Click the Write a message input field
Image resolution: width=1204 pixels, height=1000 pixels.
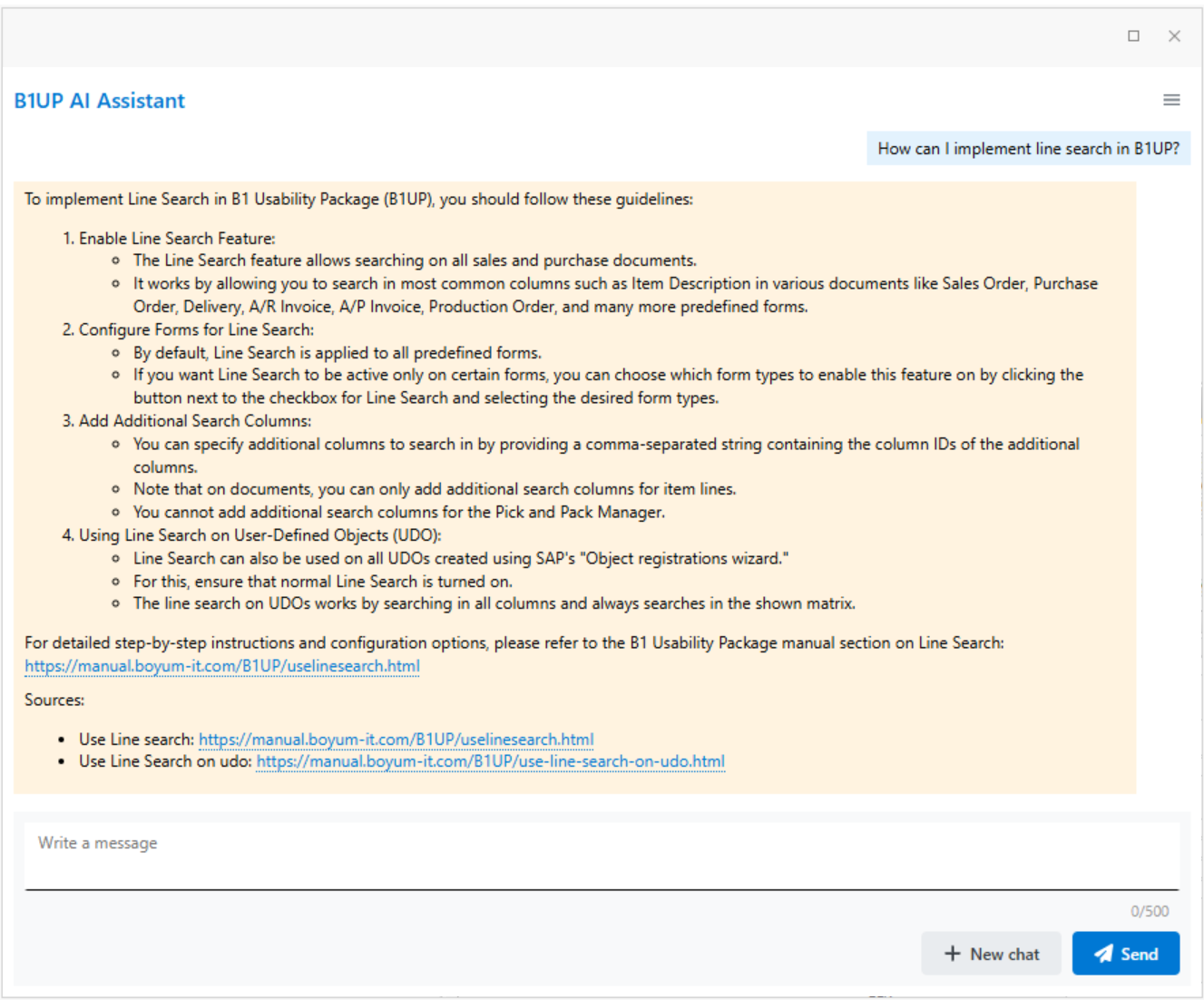[x=601, y=855]
